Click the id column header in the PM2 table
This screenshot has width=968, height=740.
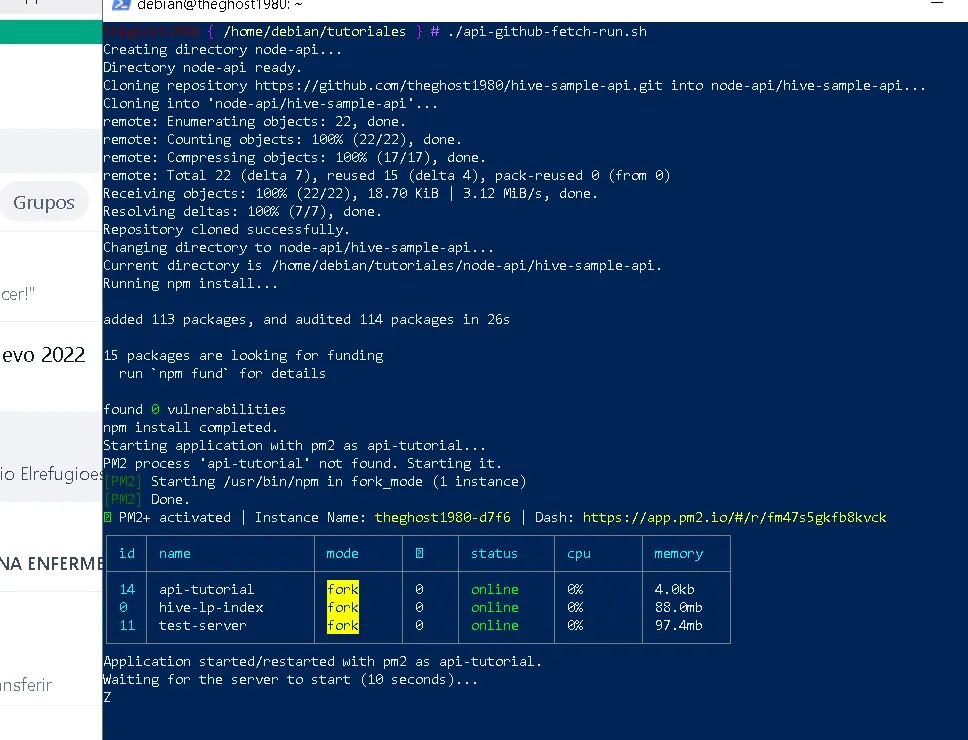(127, 554)
